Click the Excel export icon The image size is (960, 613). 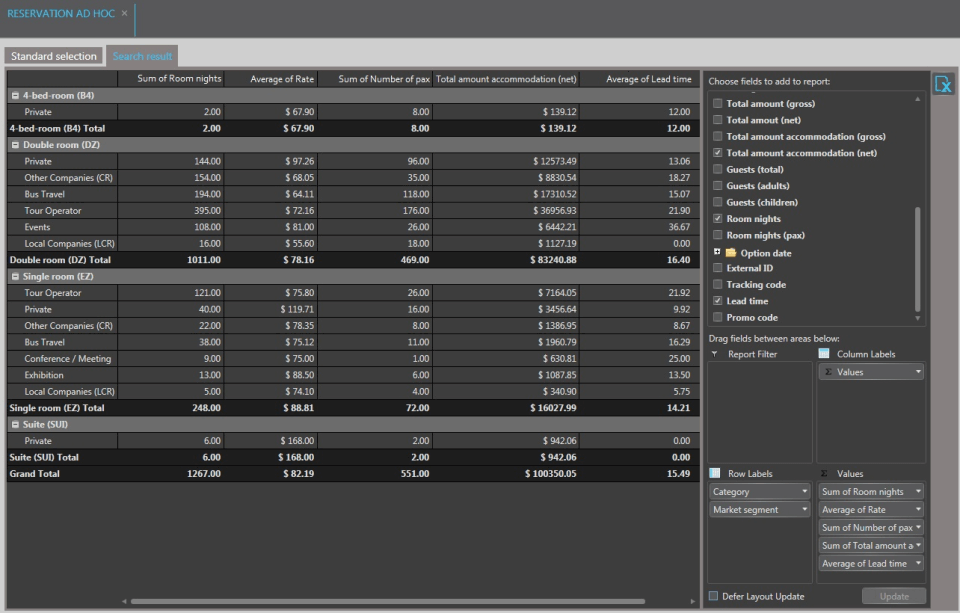943,84
